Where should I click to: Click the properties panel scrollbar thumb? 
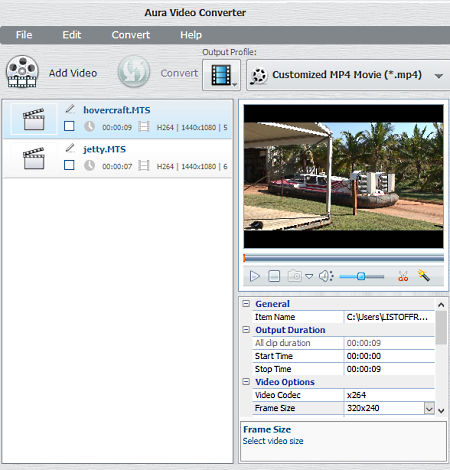coord(441,328)
